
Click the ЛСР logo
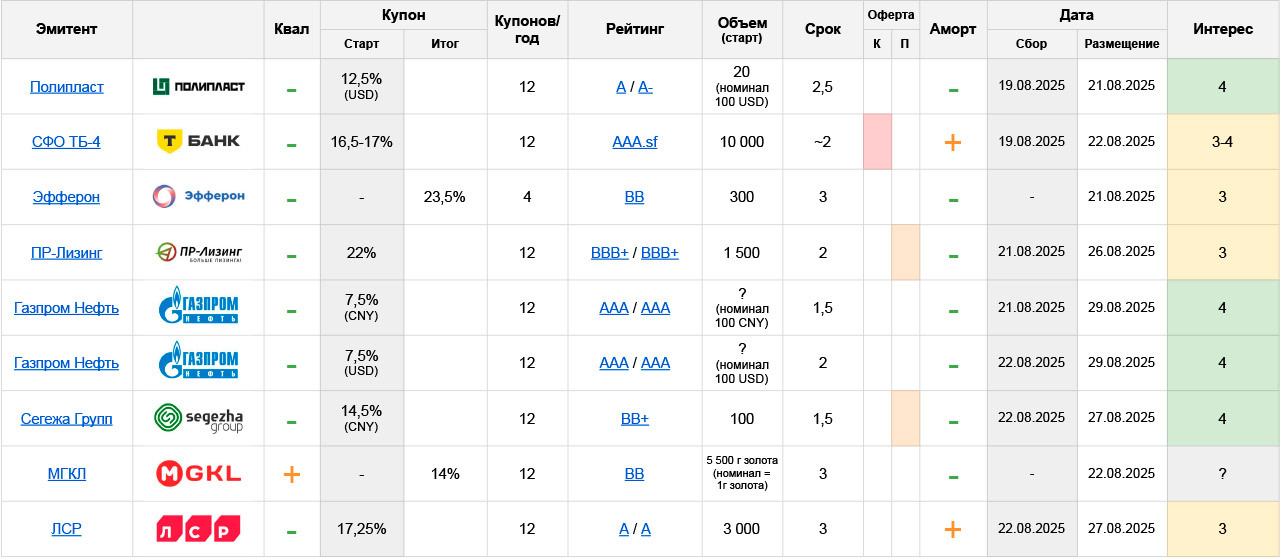pos(198,529)
